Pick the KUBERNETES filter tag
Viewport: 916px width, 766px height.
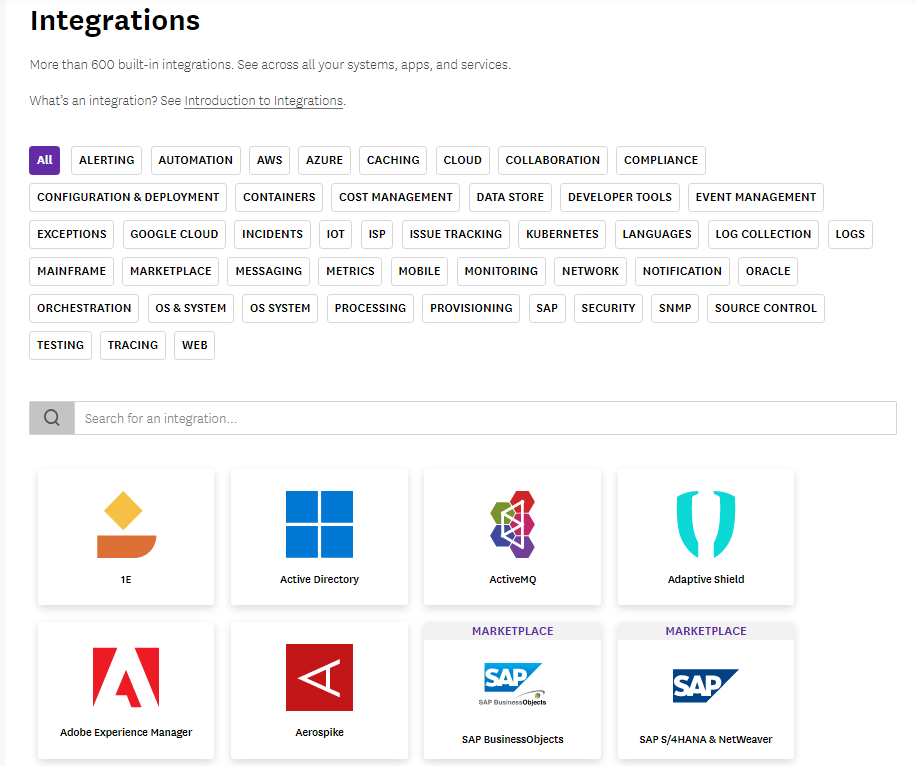[x=562, y=234]
